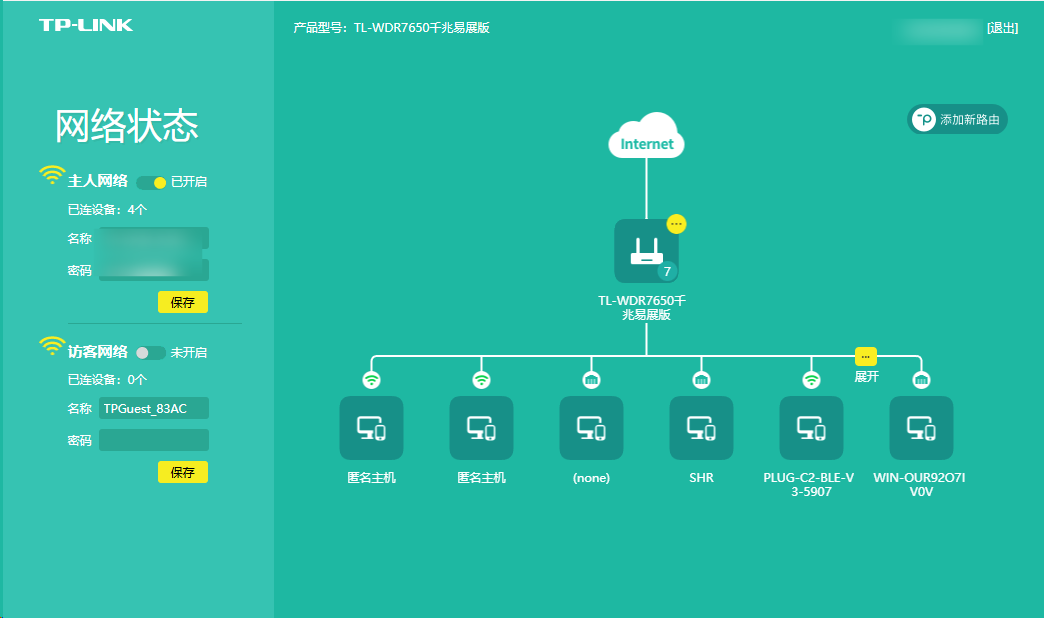Click the WIN-OUR92O7IV0V device label
1044x618 pixels.
(x=919, y=485)
